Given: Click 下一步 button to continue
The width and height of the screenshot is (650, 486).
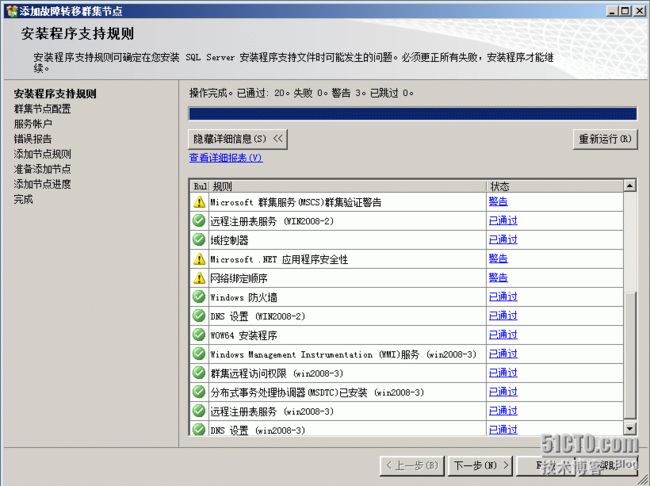Looking at the screenshot, I should [x=482, y=465].
